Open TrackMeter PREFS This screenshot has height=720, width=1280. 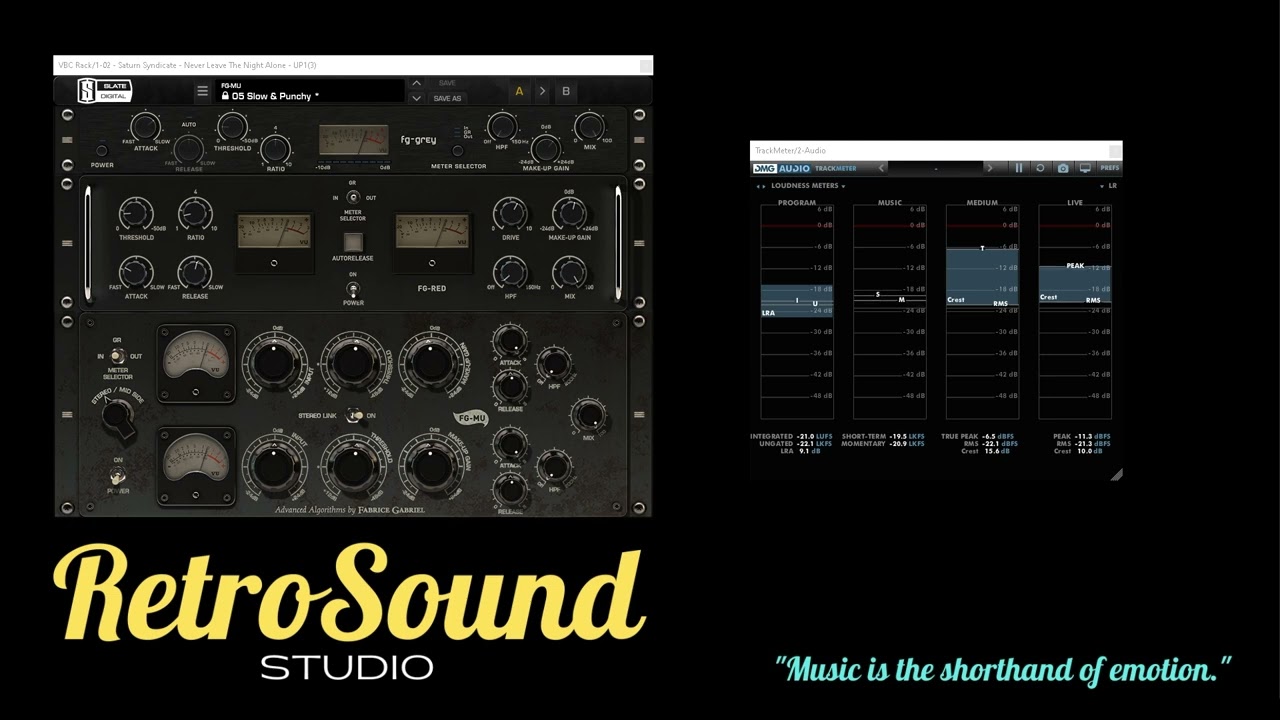coord(1109,168)
